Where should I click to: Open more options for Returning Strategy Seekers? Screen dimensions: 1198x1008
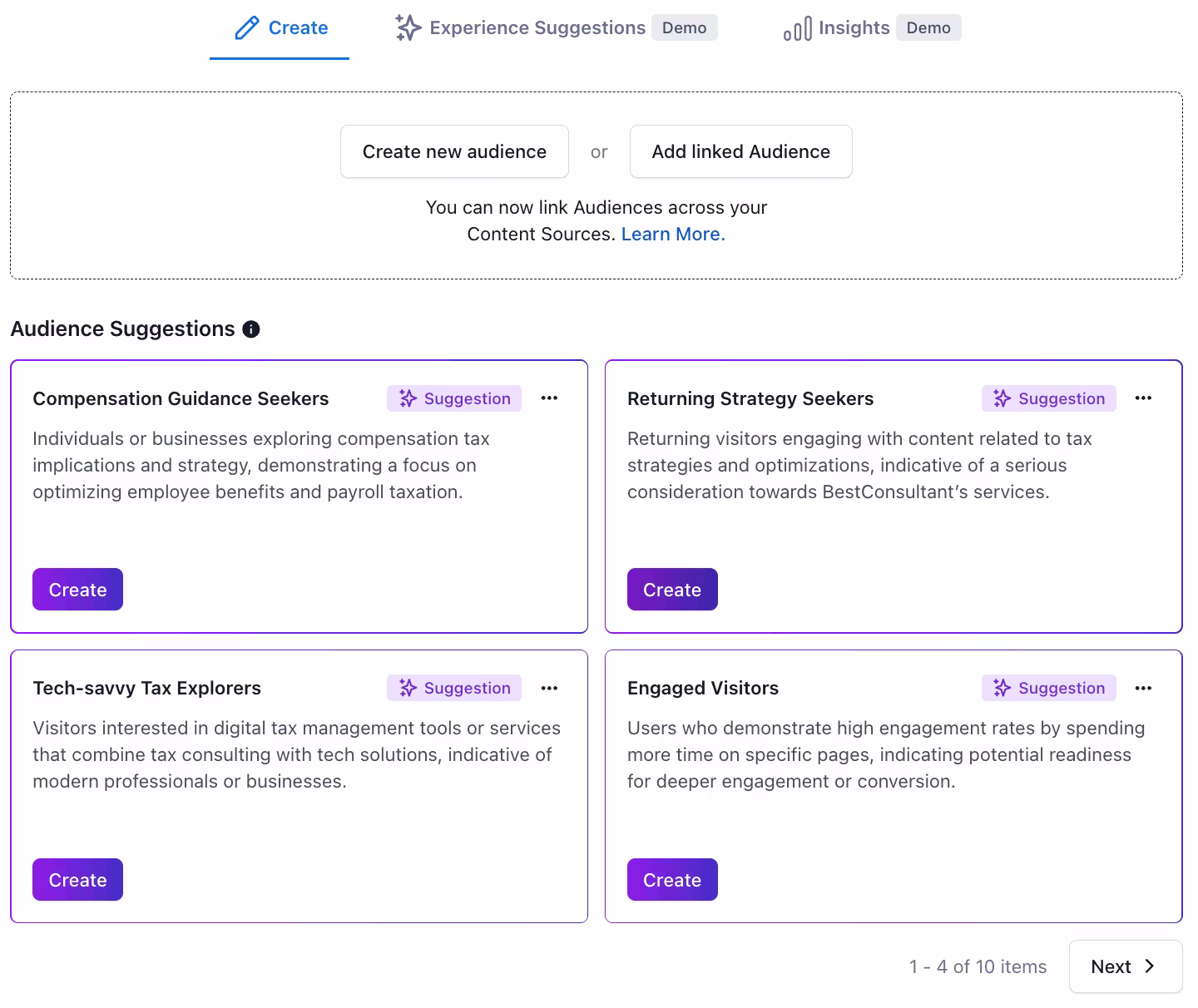1144,398
